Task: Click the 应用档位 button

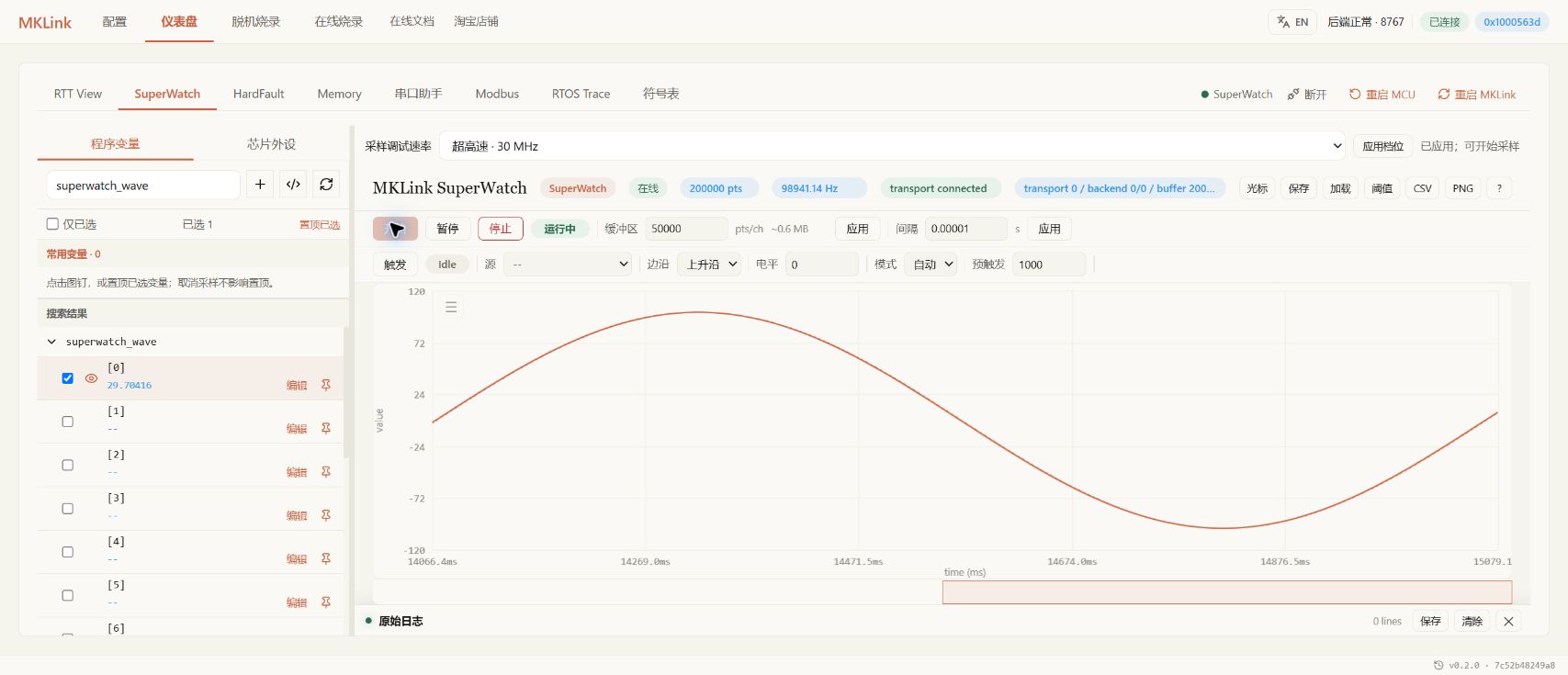Action: click(1382, 146)
